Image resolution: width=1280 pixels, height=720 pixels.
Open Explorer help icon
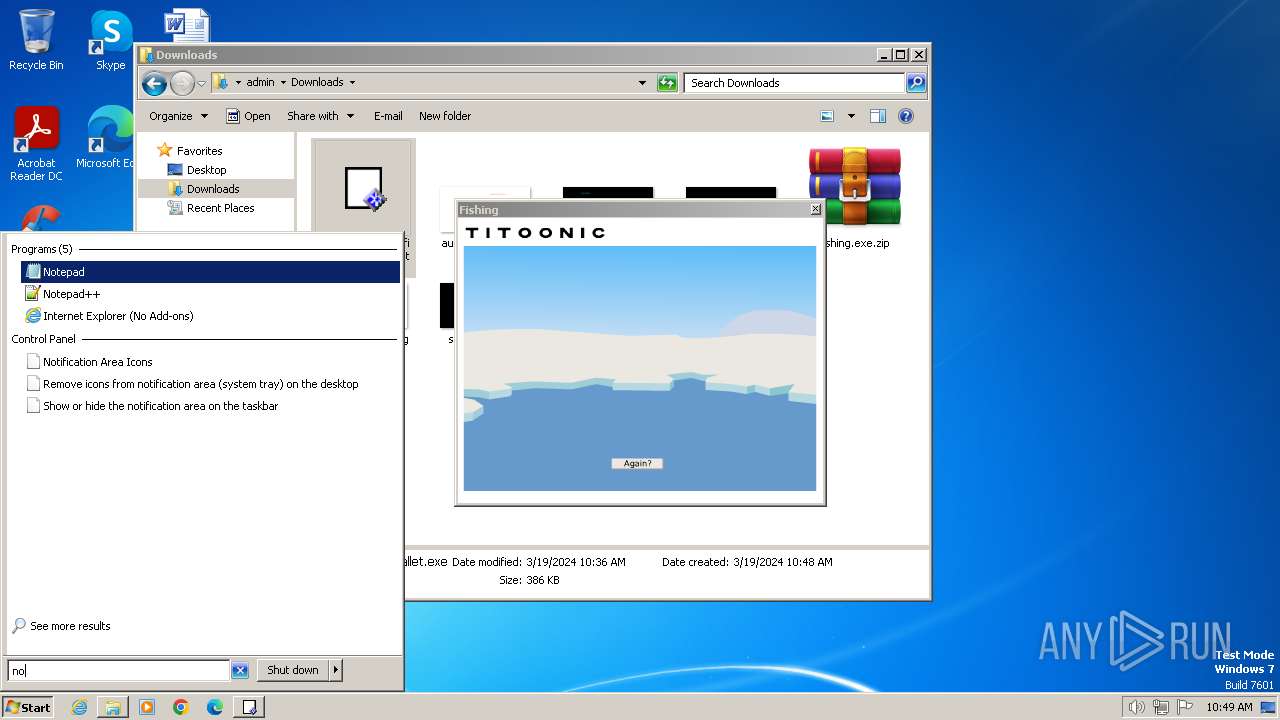point(906,116)
